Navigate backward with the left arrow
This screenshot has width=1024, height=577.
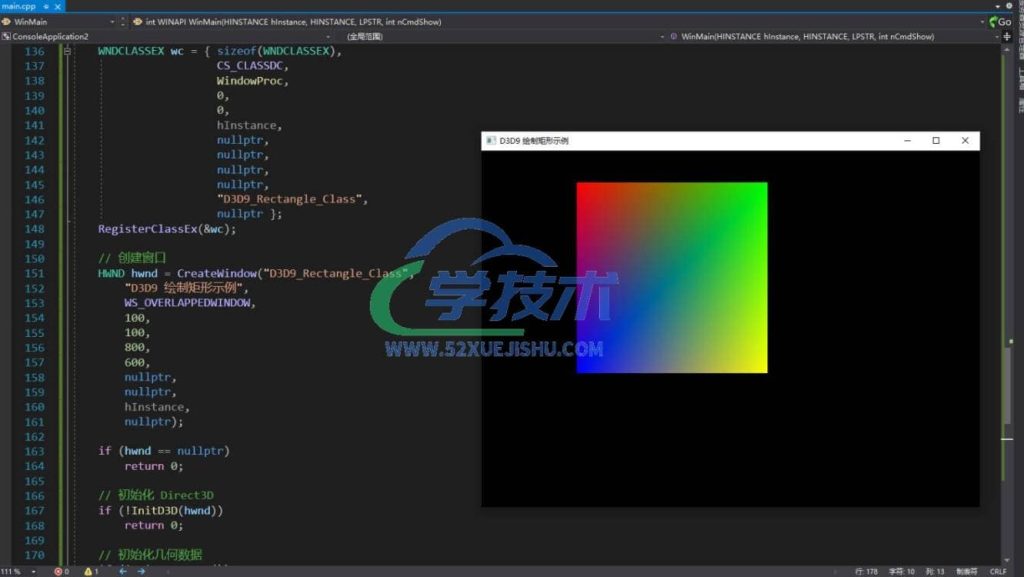(x=123, y=571)
